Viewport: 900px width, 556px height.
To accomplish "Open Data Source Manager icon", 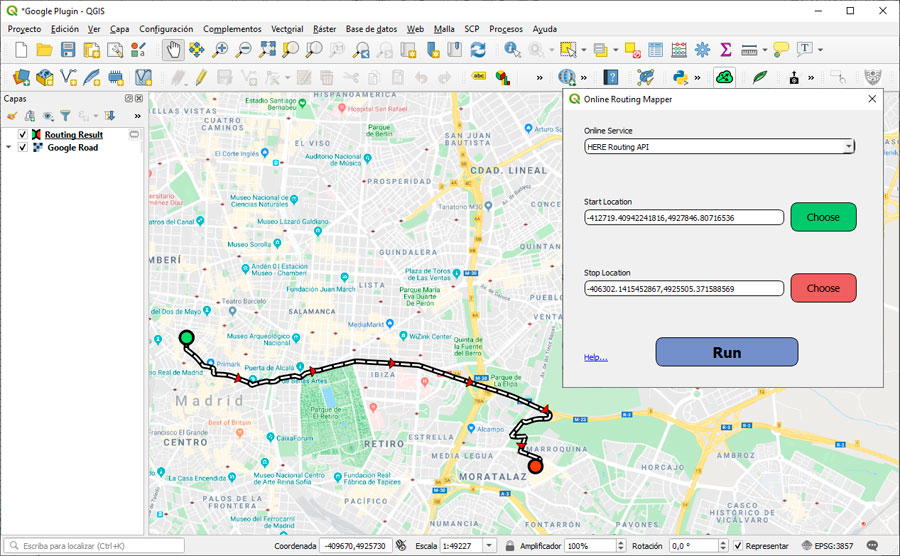I will 21,77.
